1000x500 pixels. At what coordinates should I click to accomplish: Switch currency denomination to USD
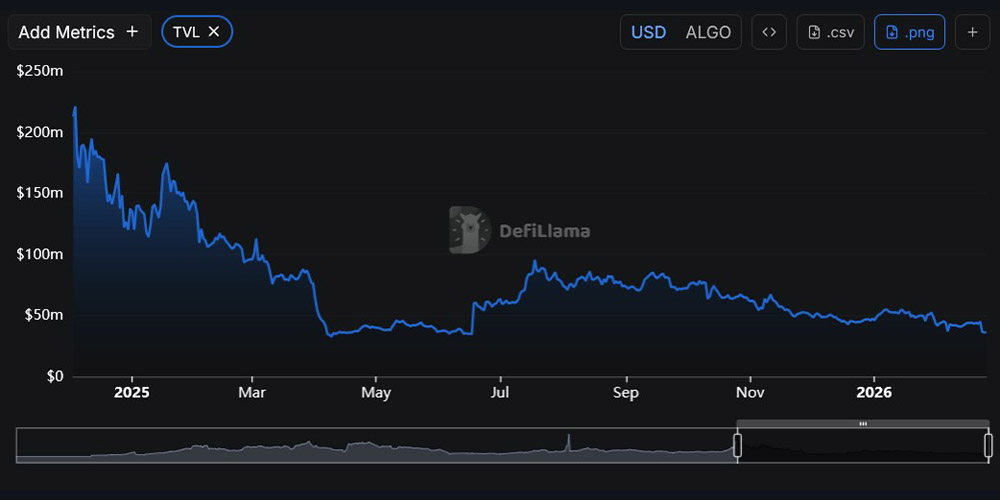pyautogui.click(x=648, y=32)
